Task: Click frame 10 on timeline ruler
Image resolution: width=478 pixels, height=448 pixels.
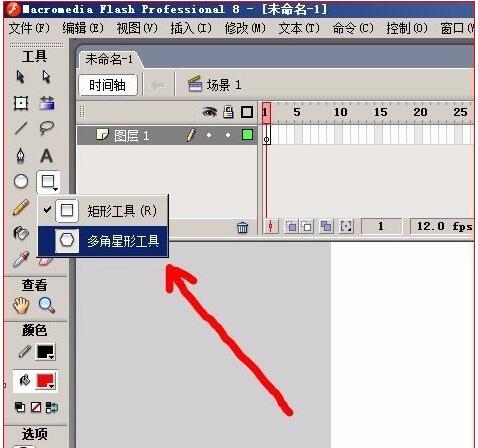Action: pyautogui.click(x=340, y=112)
